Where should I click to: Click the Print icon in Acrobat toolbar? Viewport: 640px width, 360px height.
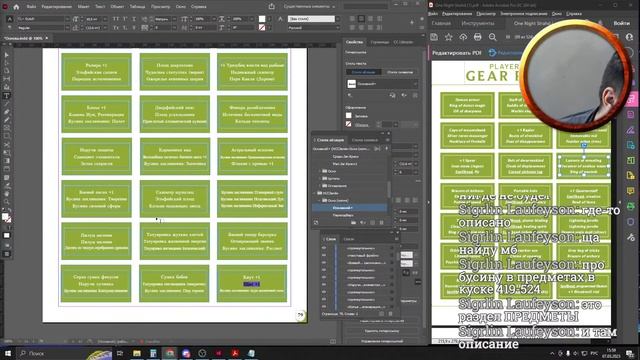coord(478,37)
